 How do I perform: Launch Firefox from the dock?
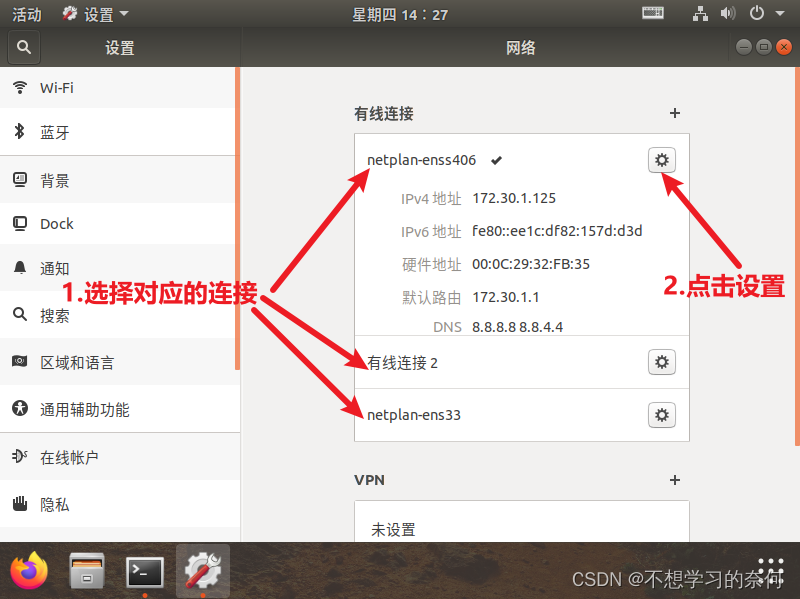(30, 571)
